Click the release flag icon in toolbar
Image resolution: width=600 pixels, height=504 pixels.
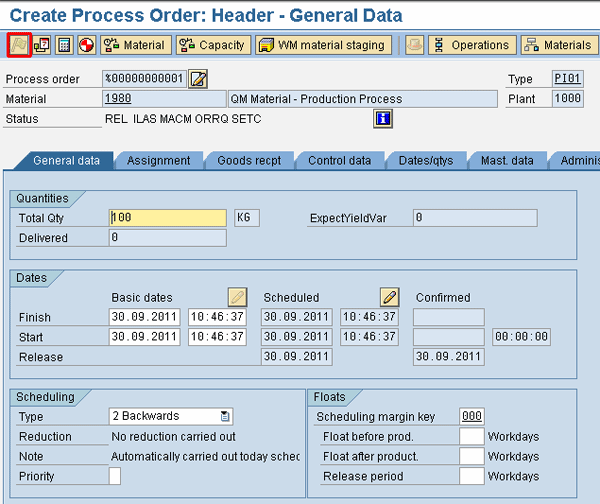tap(17, 45)
